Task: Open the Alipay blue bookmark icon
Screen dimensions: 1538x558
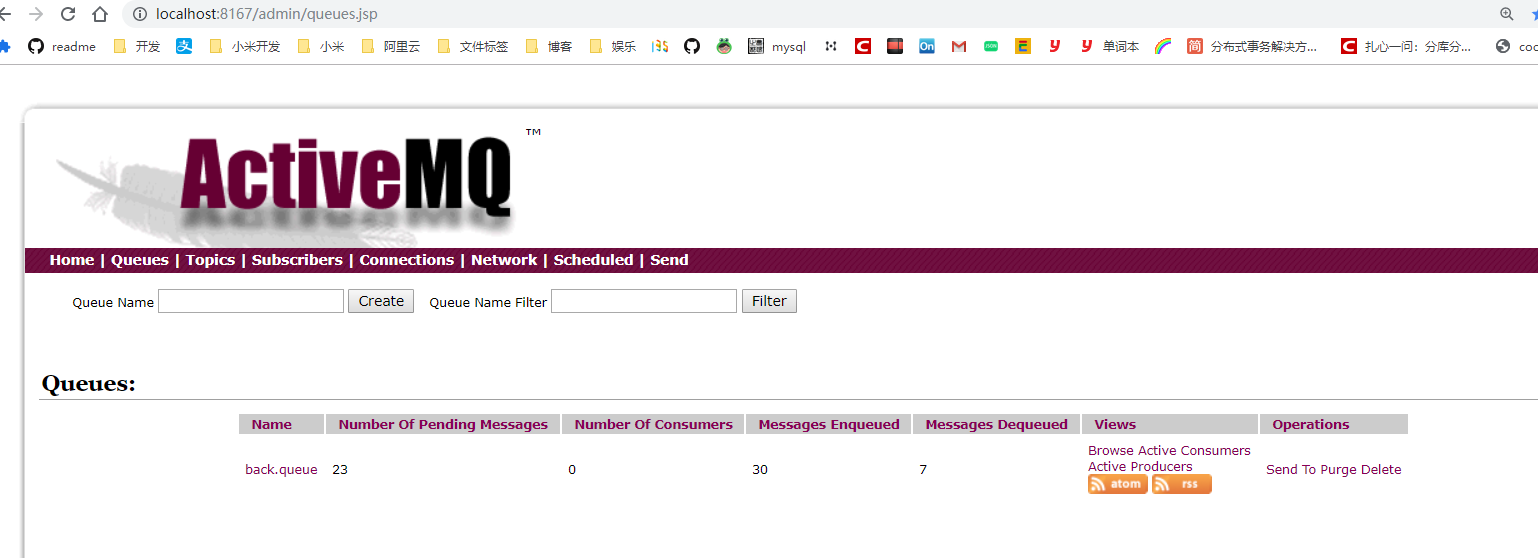Action: coord(184,46)
